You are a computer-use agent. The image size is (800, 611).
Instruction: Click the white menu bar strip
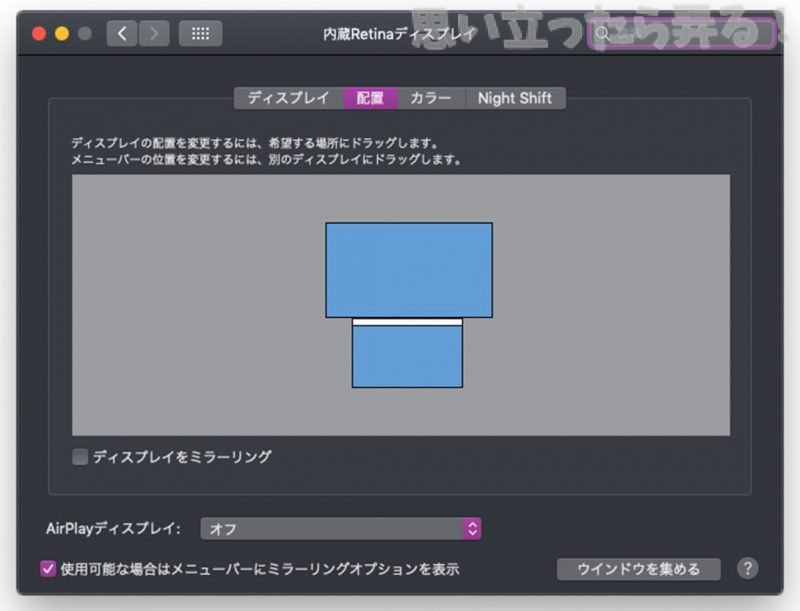pos(407,322)
